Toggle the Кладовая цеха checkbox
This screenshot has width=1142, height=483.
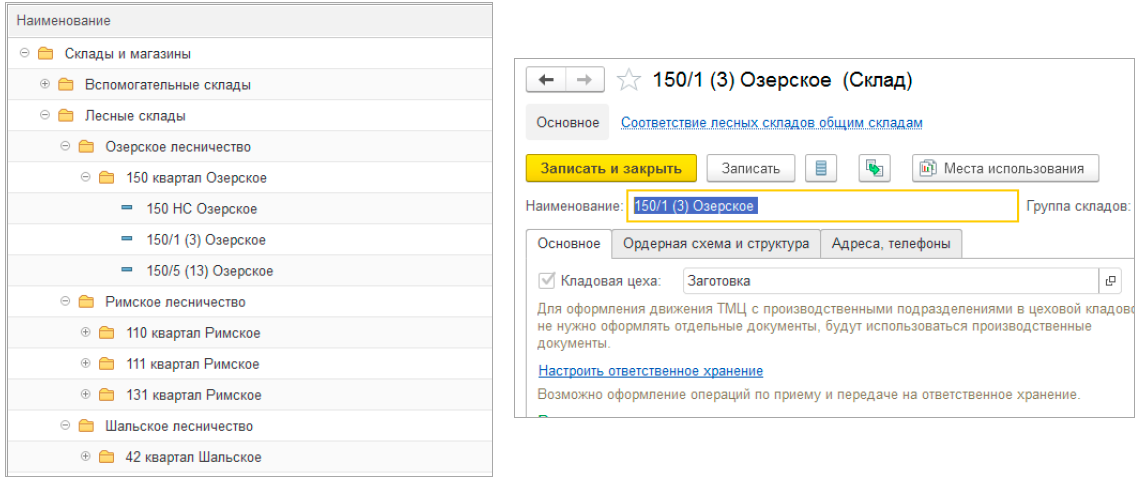(x=546, y=281)
